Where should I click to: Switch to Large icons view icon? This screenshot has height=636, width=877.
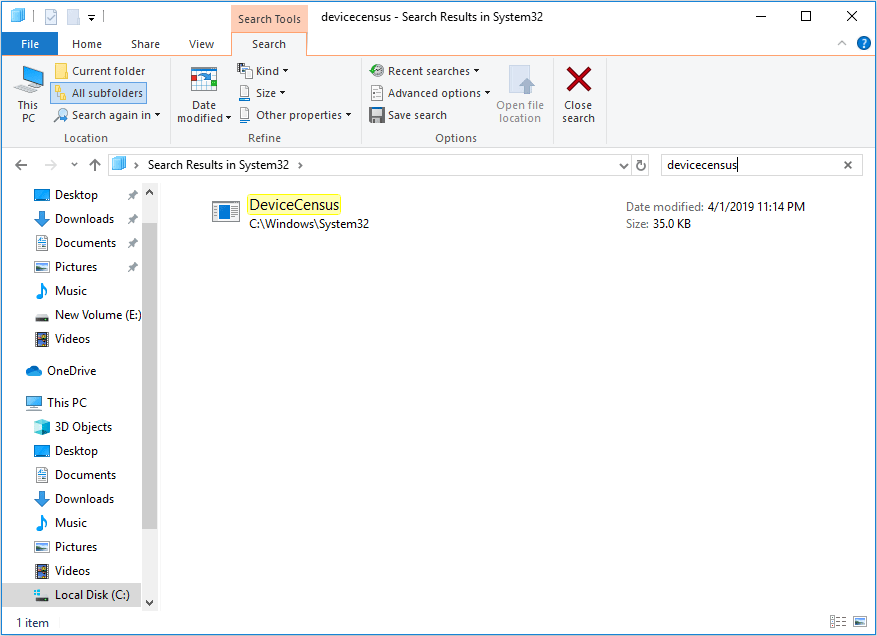860,622
